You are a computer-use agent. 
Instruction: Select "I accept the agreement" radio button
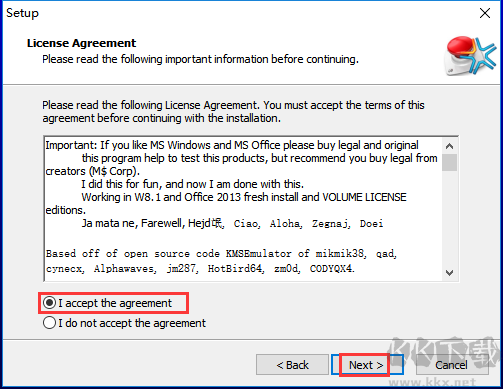click(49, 303)
